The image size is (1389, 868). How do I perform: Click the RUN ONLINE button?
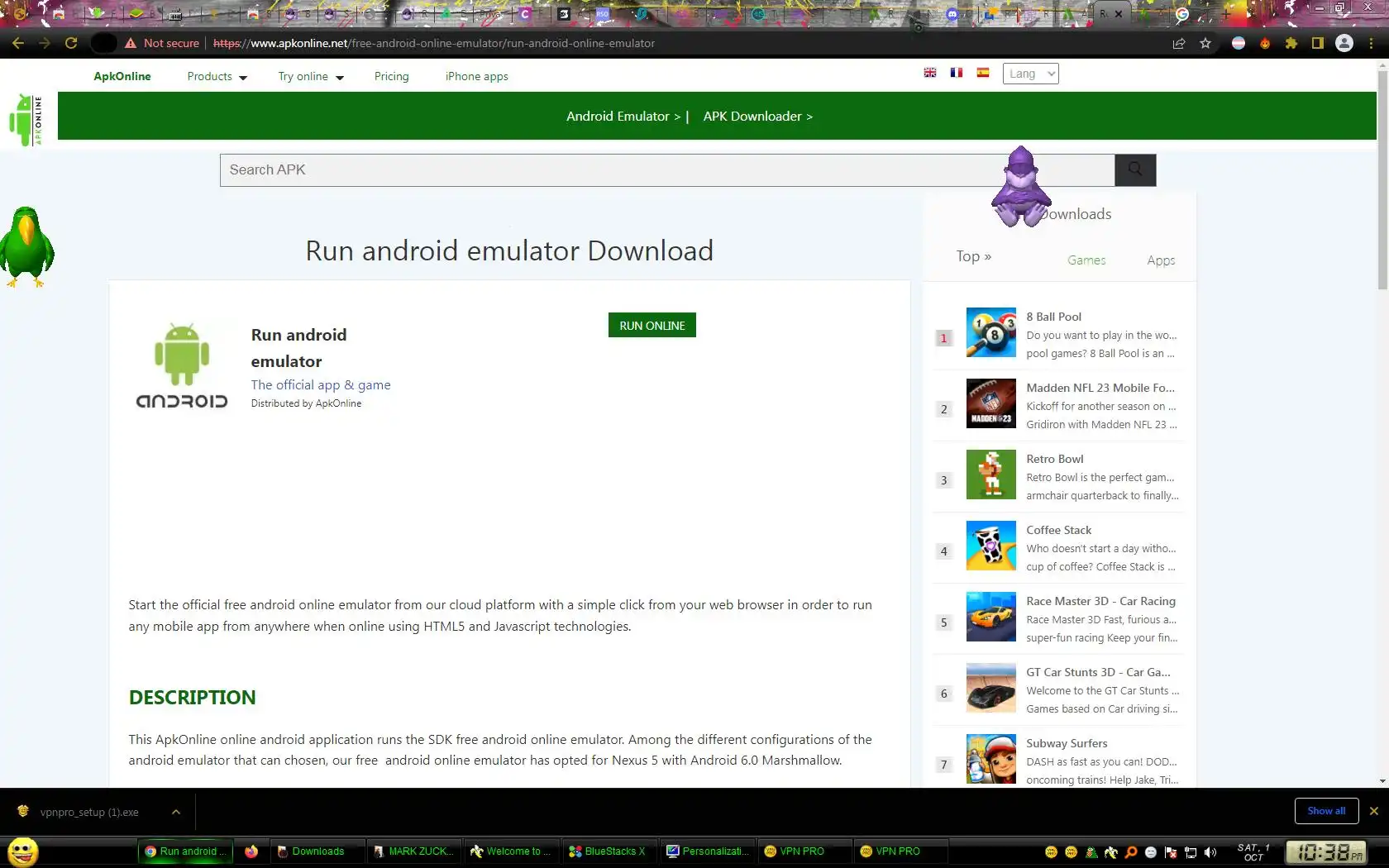652,326
